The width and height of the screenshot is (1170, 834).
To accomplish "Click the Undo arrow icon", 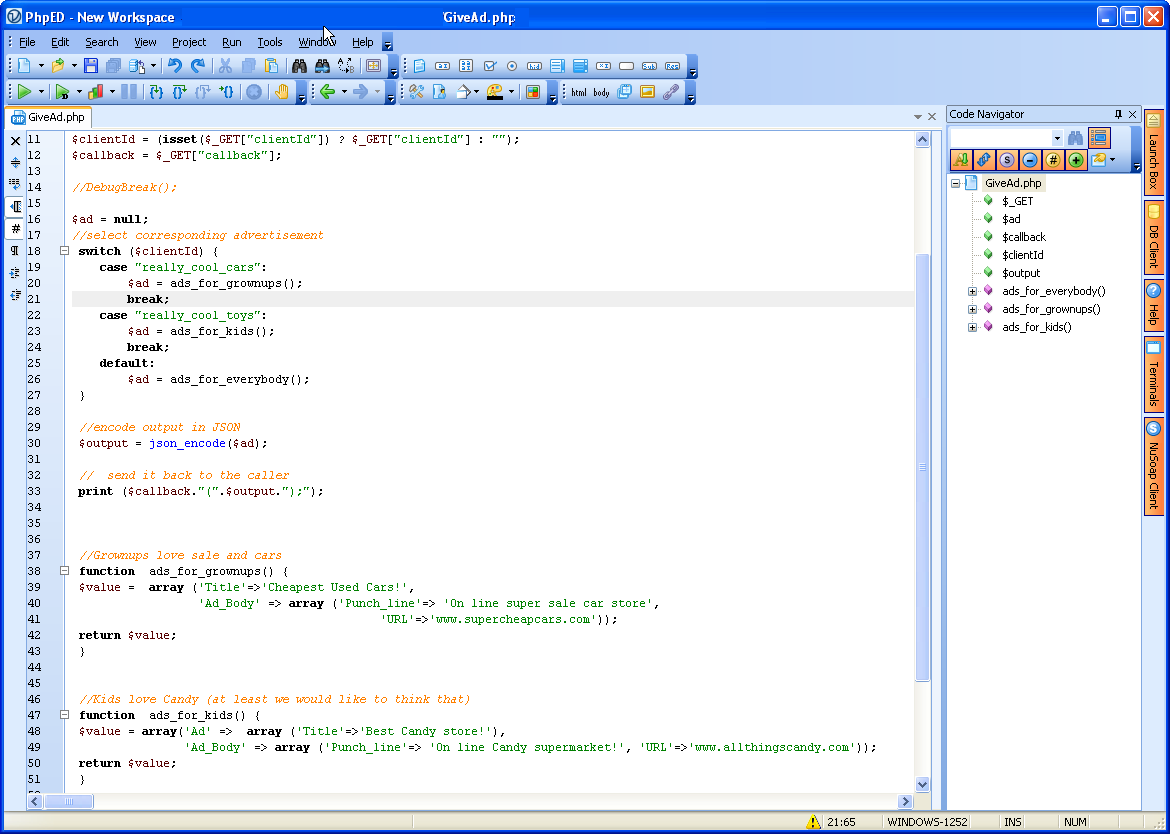I will tap(175, 66).
